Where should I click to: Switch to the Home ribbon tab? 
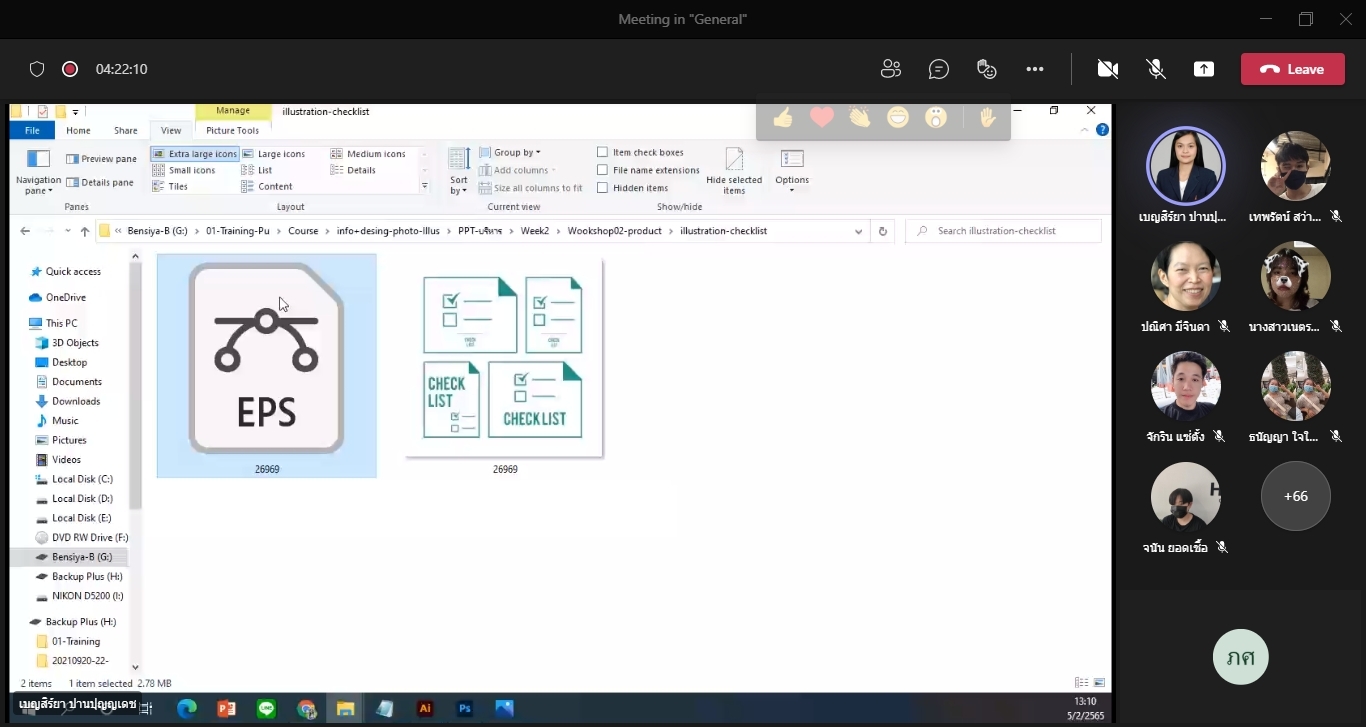(x=78, y=130)
